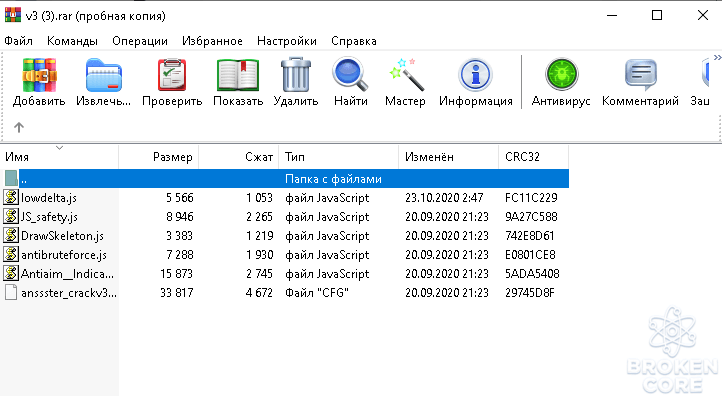Open the Файл menu
Image resolution: width=722 pixels, height=396 pixels.
[x=18, y=41]
